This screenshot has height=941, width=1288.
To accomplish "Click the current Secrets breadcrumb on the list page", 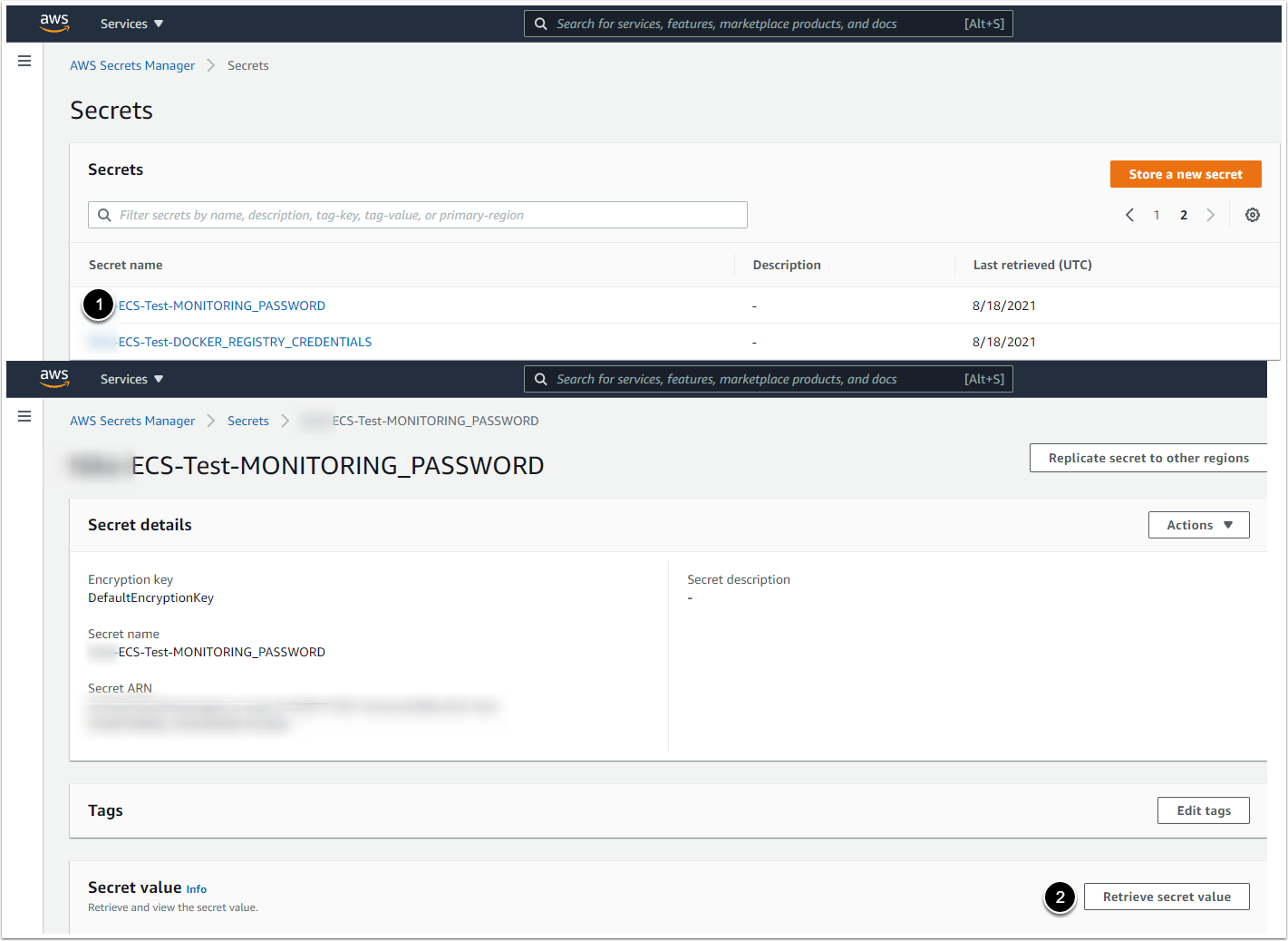I will point(248,65).
